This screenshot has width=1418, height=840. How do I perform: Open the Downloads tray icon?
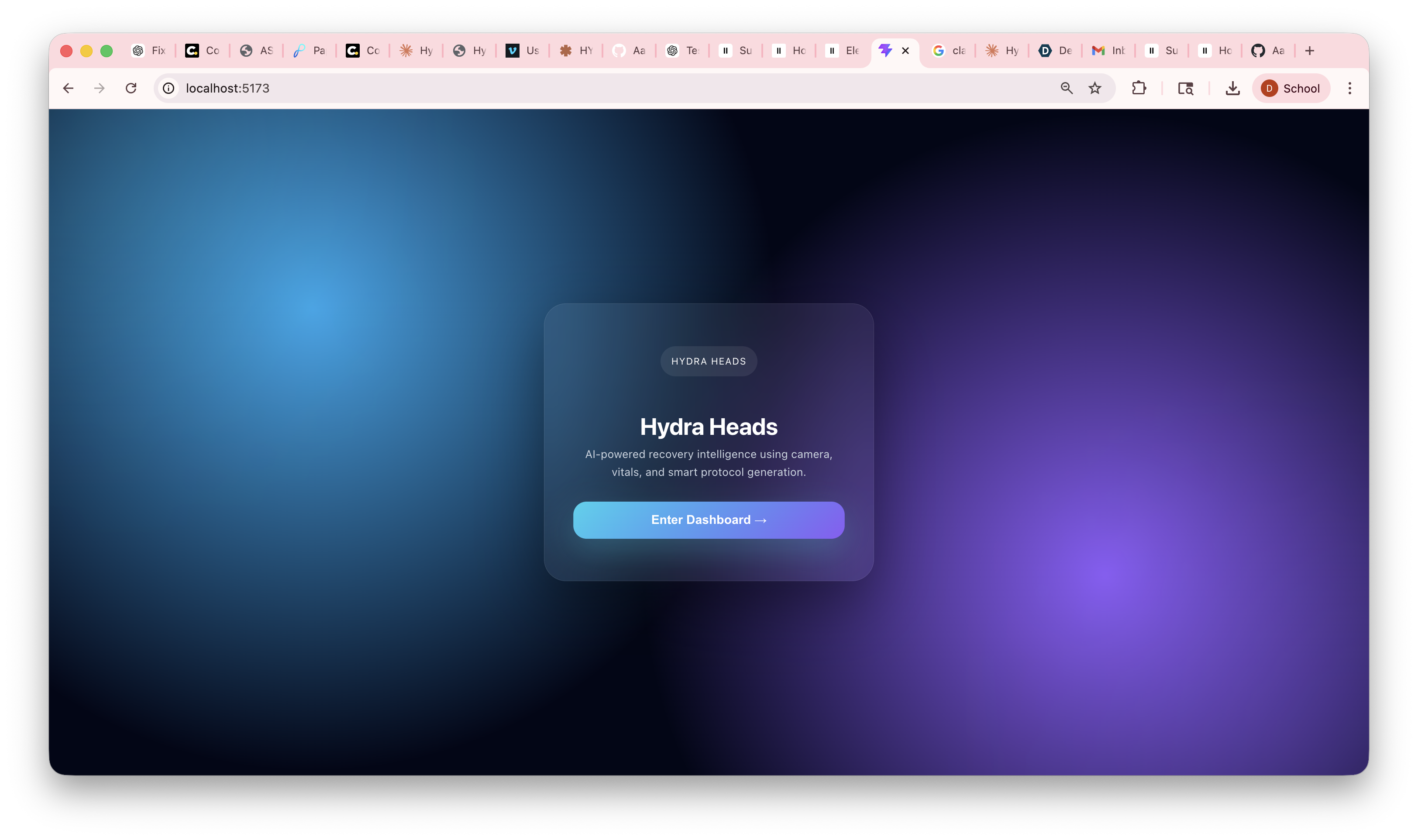[x=1232, y=88]
